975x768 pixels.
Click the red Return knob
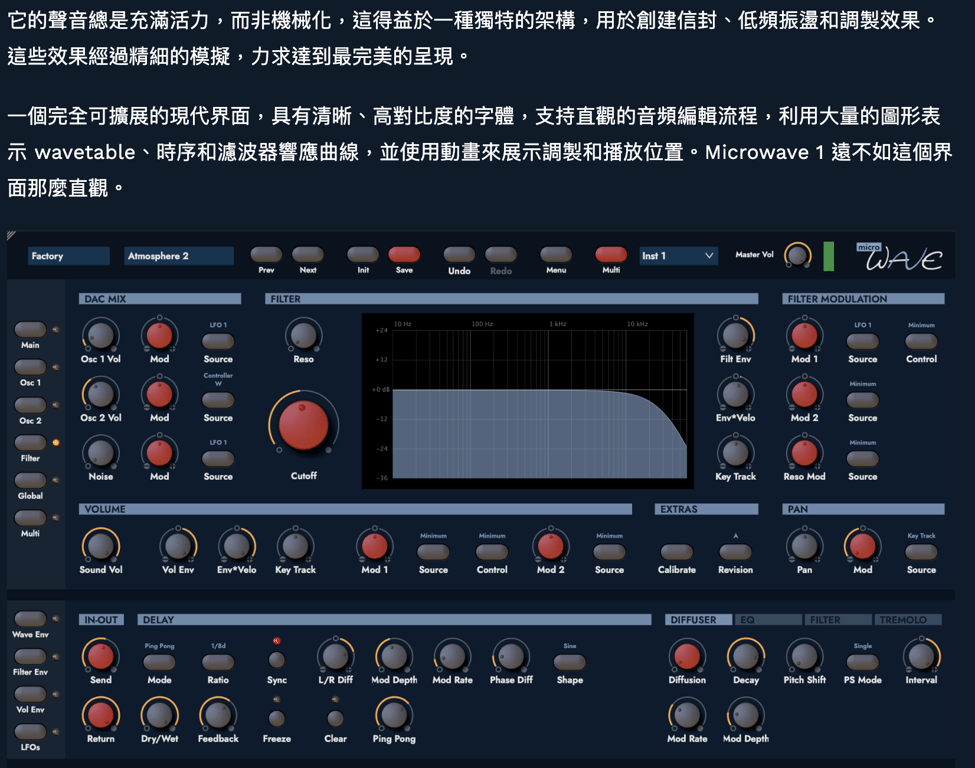click(x=101, y=715)
